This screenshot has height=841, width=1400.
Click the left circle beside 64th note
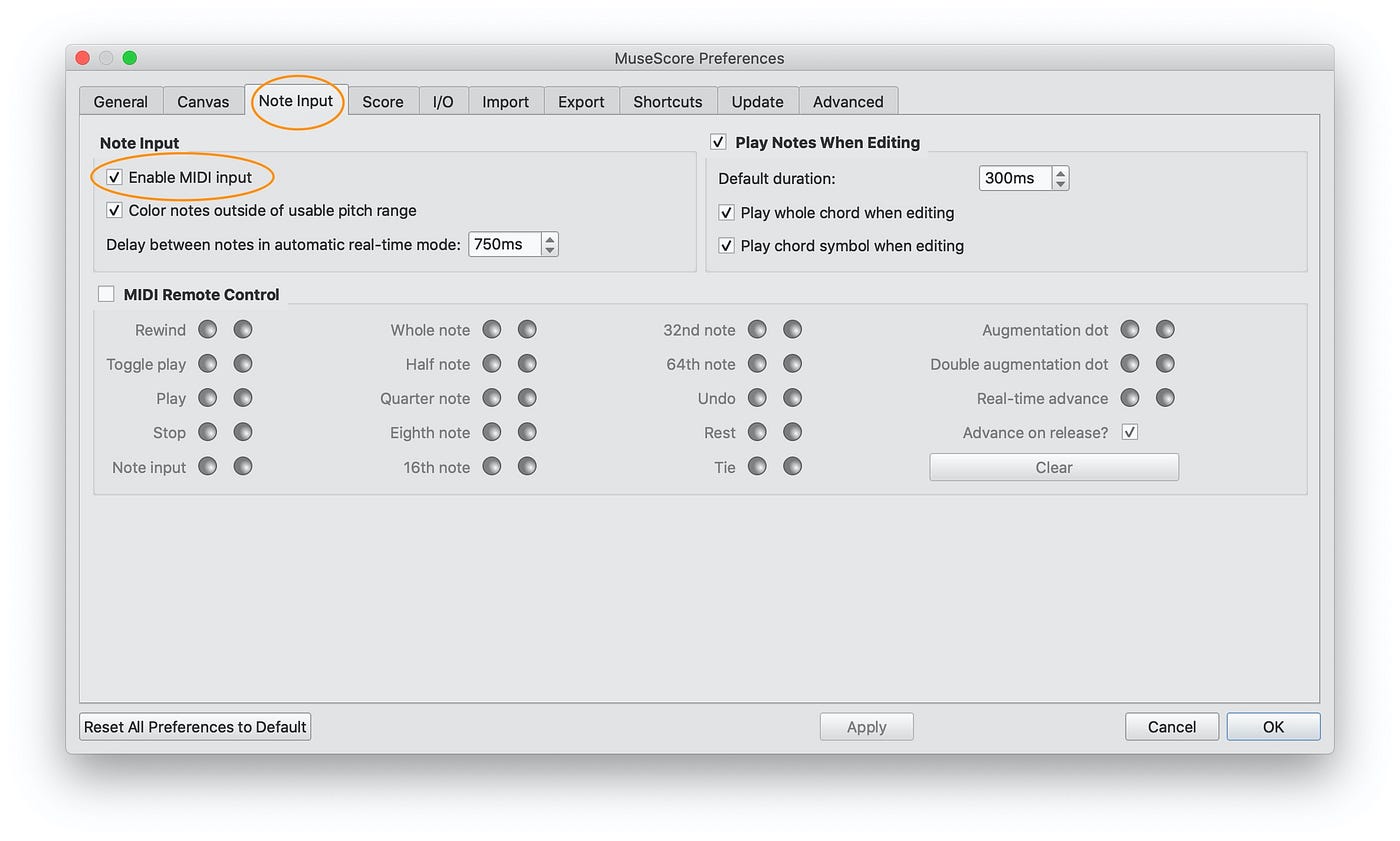[x=757, y=363]
